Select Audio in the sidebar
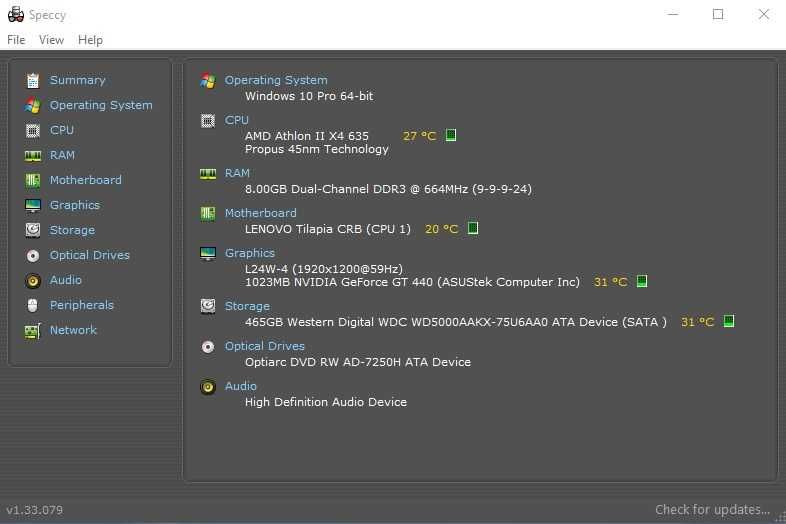 [66, 280]
